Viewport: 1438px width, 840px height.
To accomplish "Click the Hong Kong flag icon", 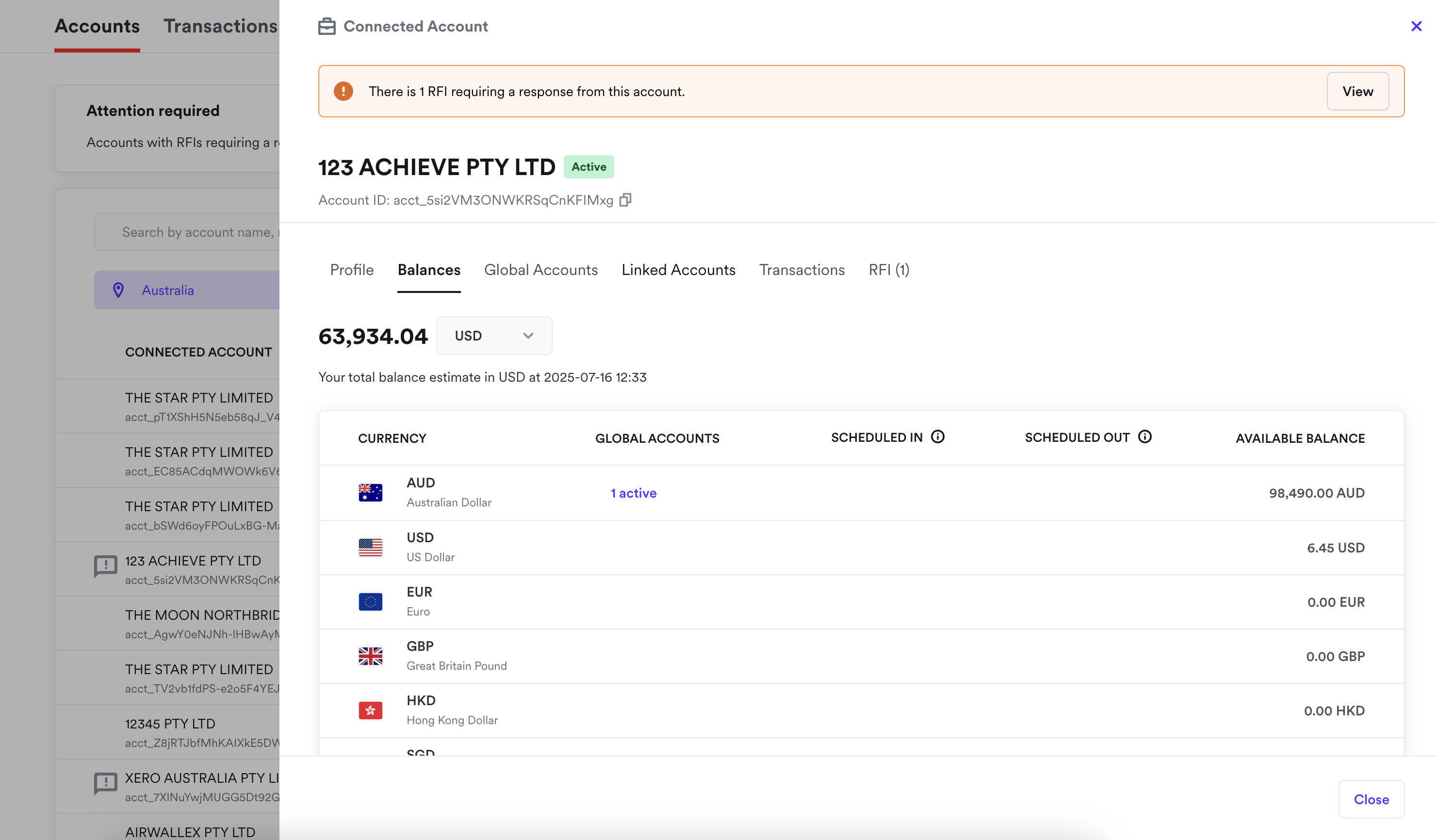I will (370, 711).
